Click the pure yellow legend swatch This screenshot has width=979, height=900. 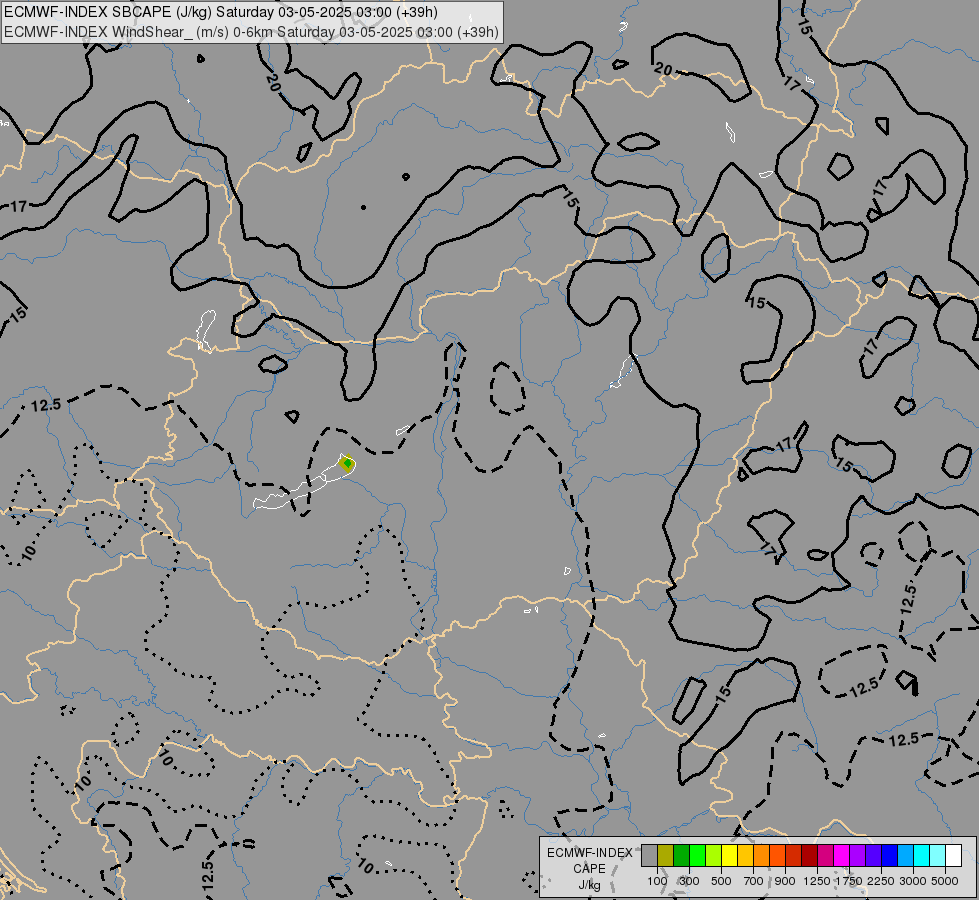pyautogui.click(x=729, y=856)
